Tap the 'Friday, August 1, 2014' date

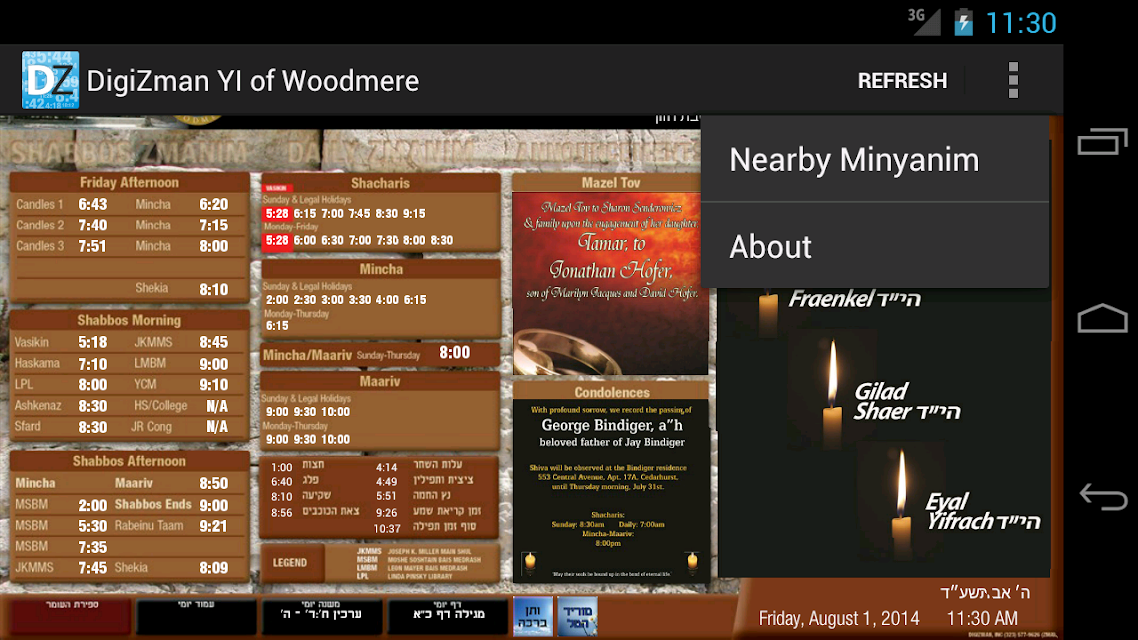[x=839, y=619]
